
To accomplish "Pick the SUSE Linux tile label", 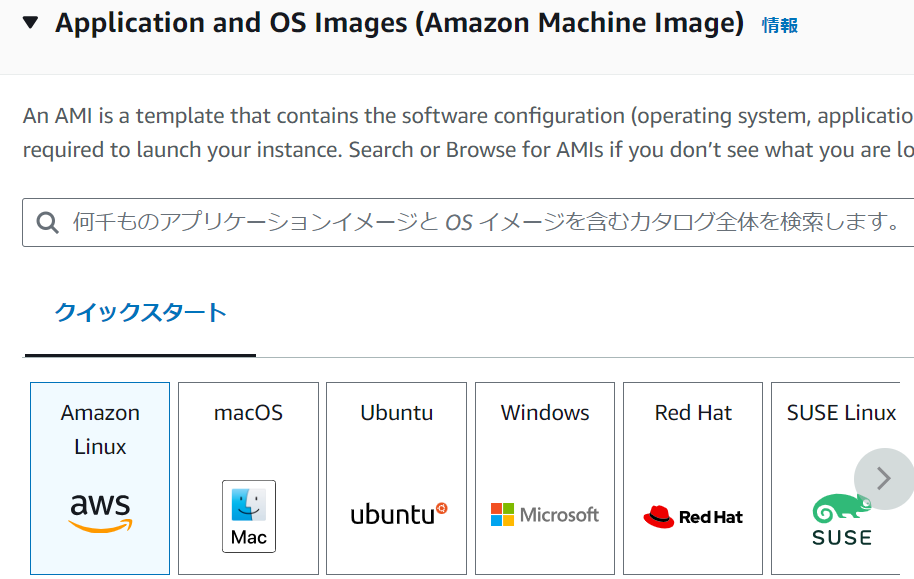I will 841,413.
